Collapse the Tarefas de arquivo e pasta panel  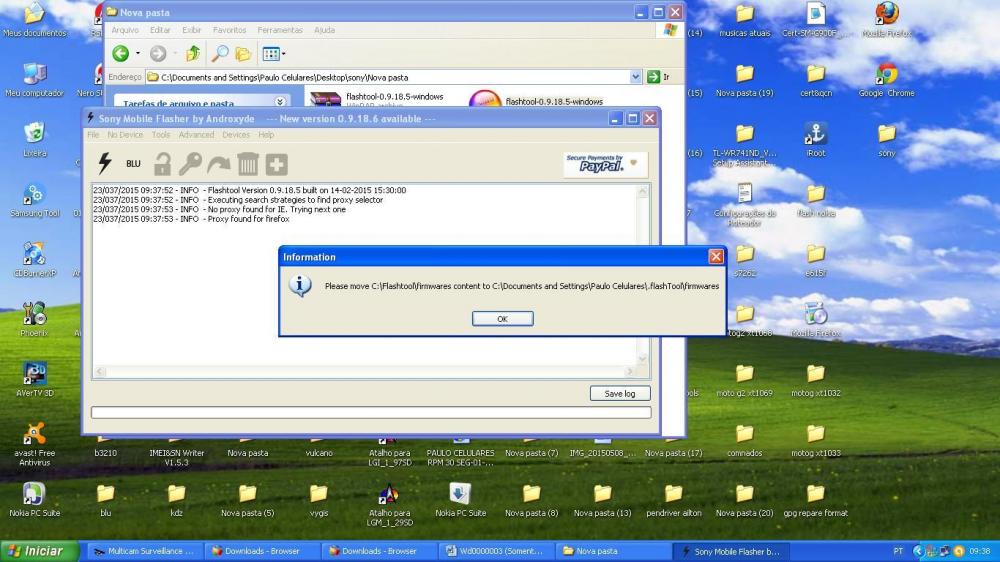click(x=279, y=102)
